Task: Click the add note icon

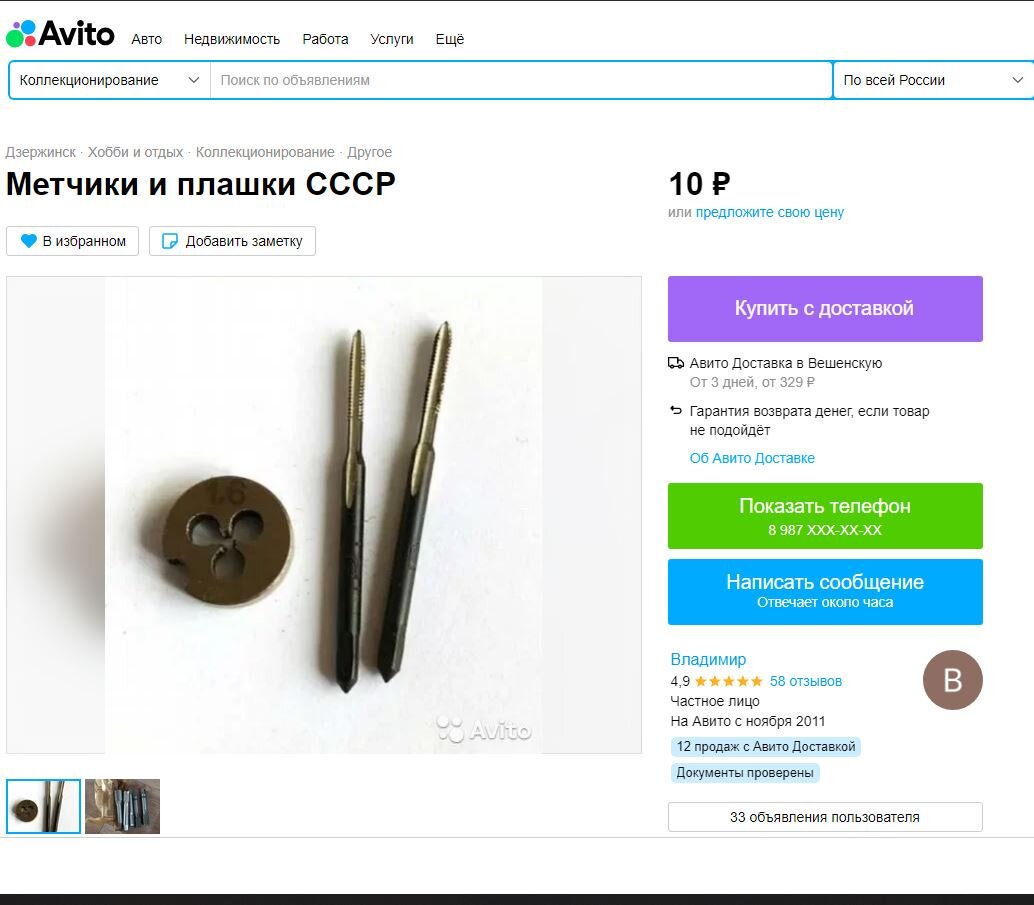Action: coord(169,241)
